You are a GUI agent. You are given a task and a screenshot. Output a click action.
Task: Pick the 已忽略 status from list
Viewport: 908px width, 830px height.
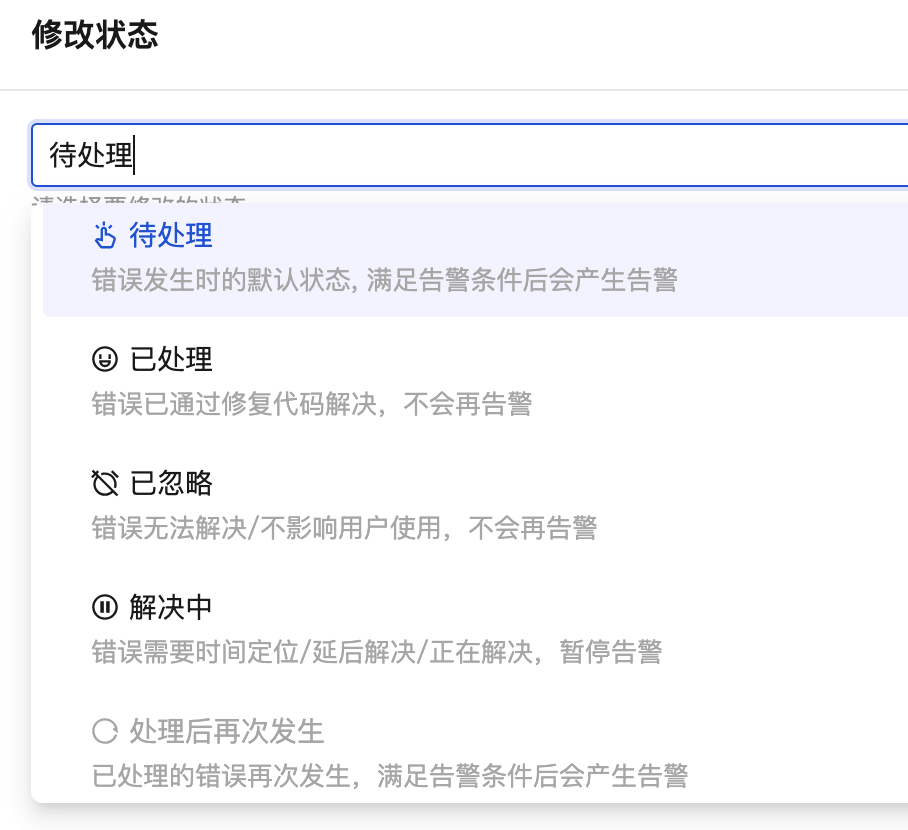tap(171, 483)
